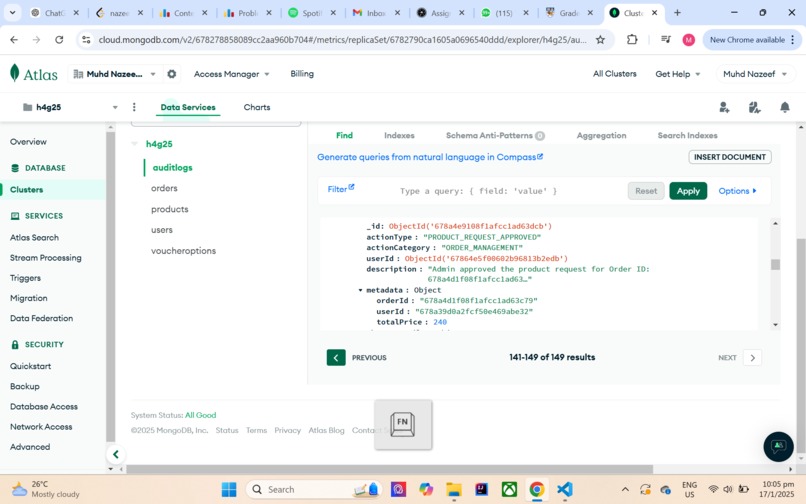Select the users collection
Image resolution: width=806 pixels, height=504 pixels.
[x=161, y=230]
